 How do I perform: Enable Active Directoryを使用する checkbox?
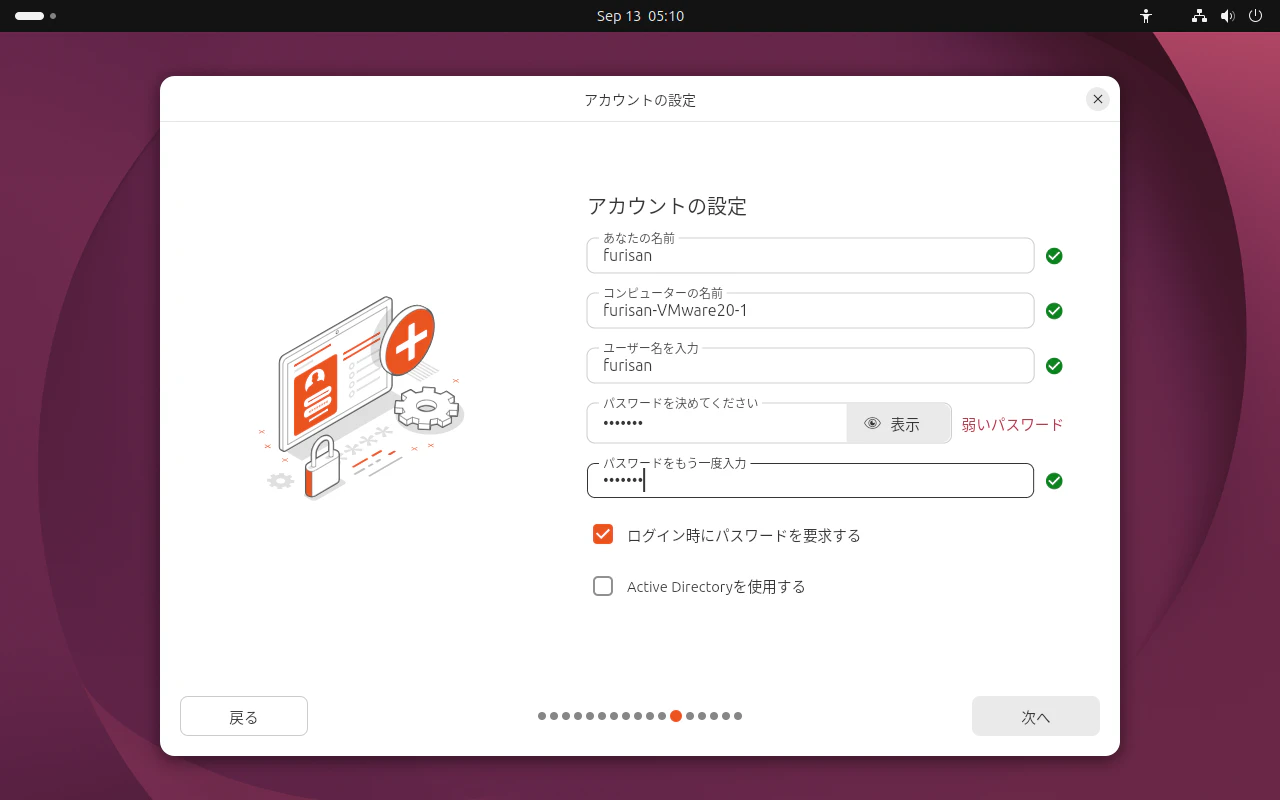tap(603, 586)
